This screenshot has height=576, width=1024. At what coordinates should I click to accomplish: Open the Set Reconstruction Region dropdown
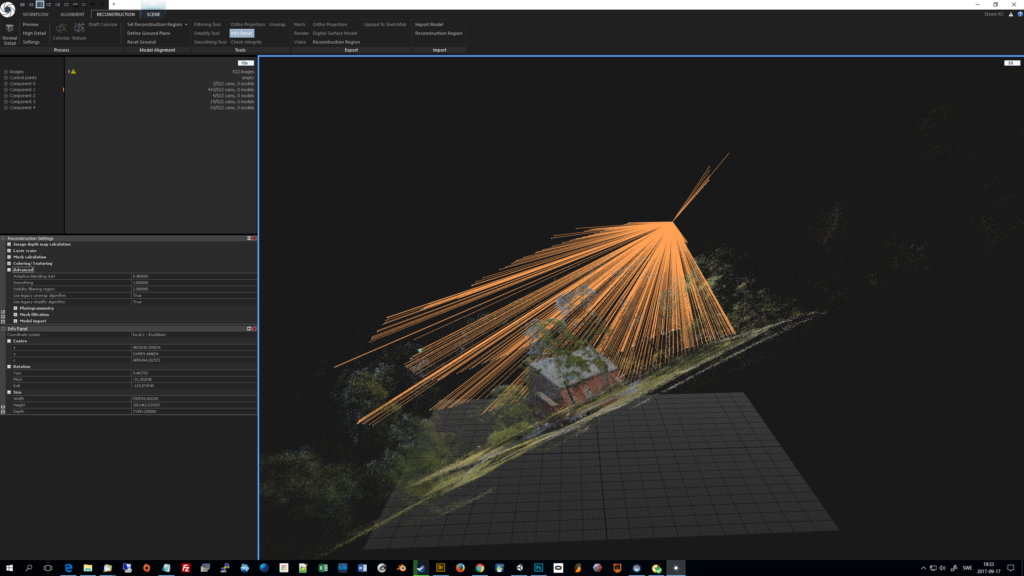point(186,24)
